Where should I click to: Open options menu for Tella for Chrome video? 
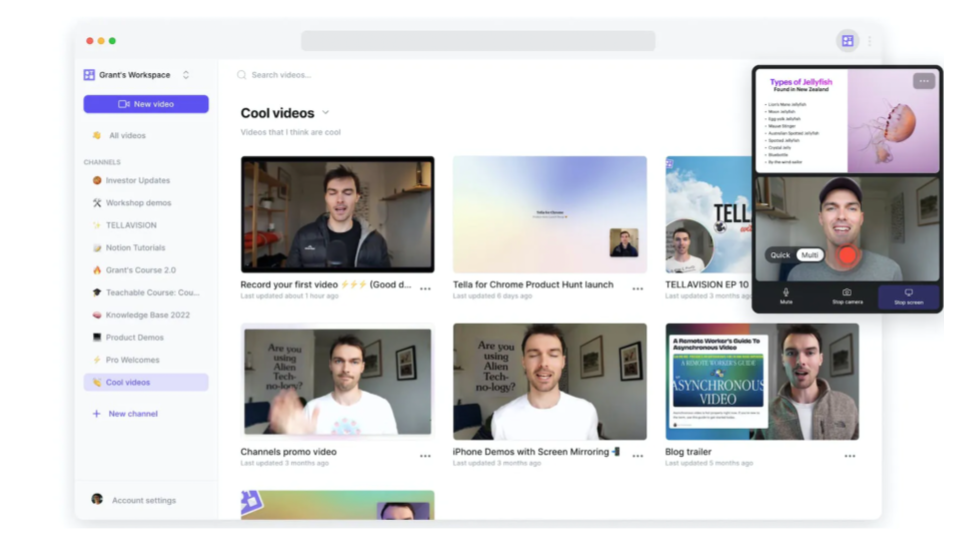tap(638, 289)
